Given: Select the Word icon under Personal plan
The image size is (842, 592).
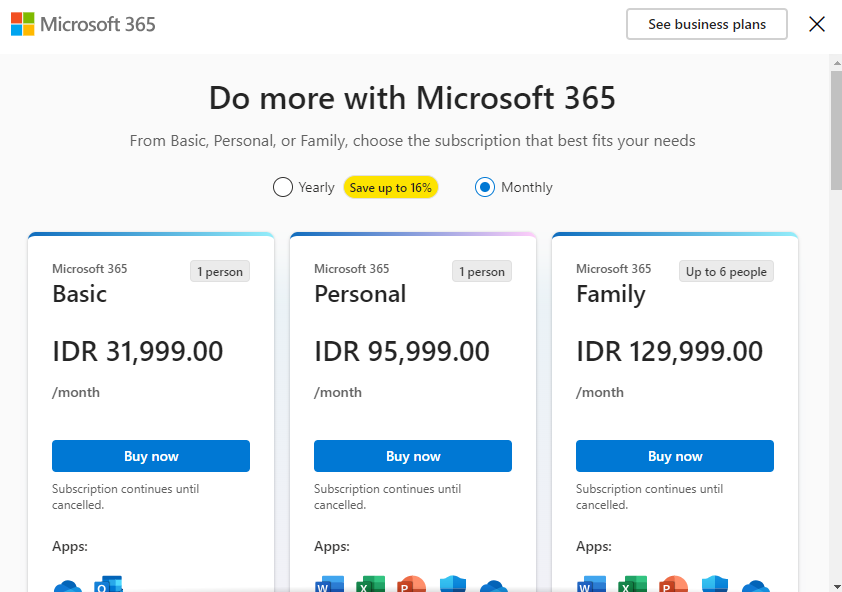Looking at the screenshot, I should tap(329, 586).
